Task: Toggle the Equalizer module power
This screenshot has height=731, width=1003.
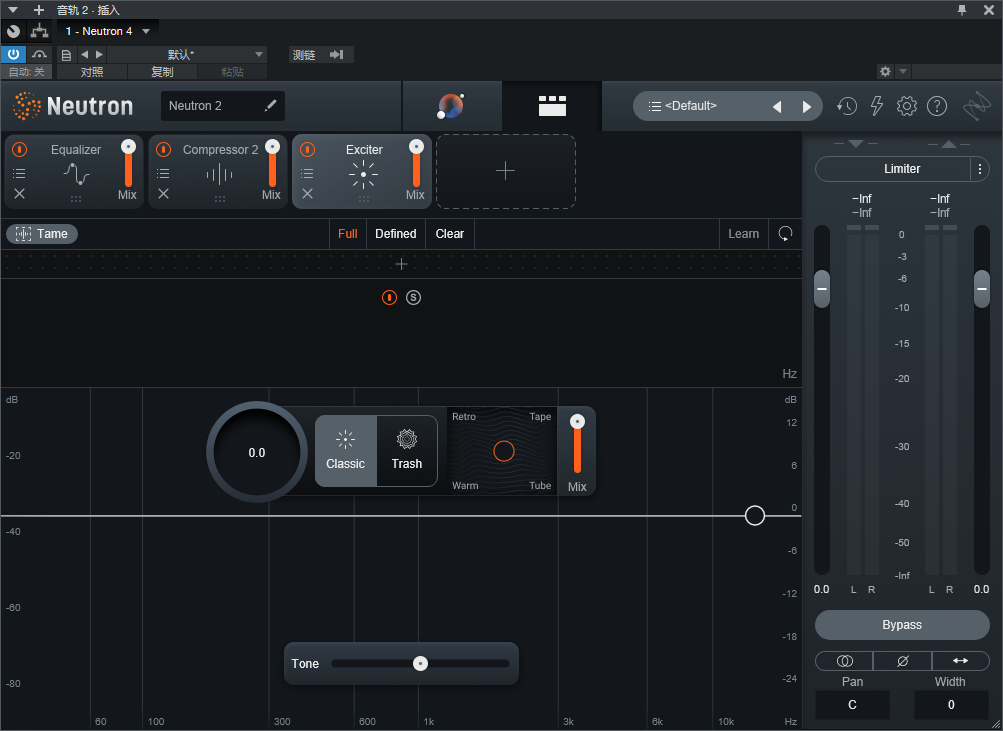Action: 20,150
